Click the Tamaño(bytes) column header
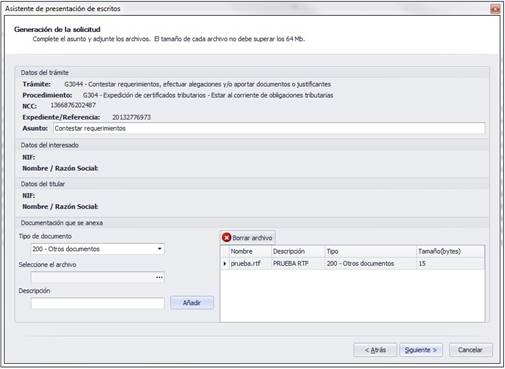The height and width of the screenshot is (369, 505). click(451, 251)
